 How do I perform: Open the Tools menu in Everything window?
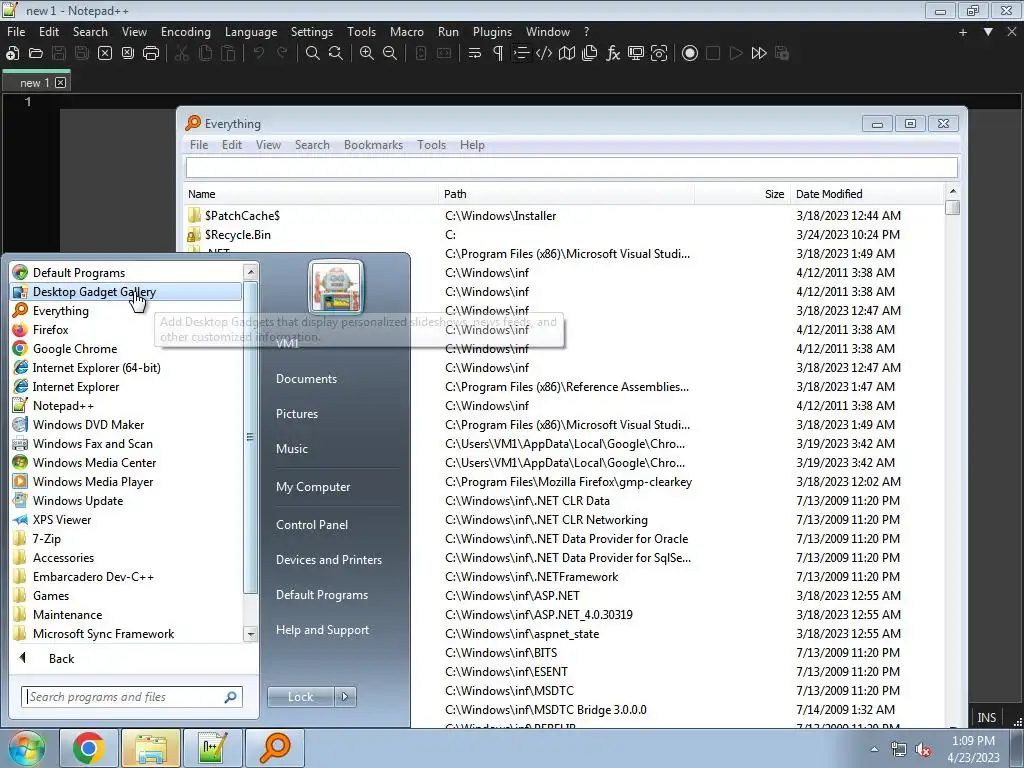tap(432, 145)
